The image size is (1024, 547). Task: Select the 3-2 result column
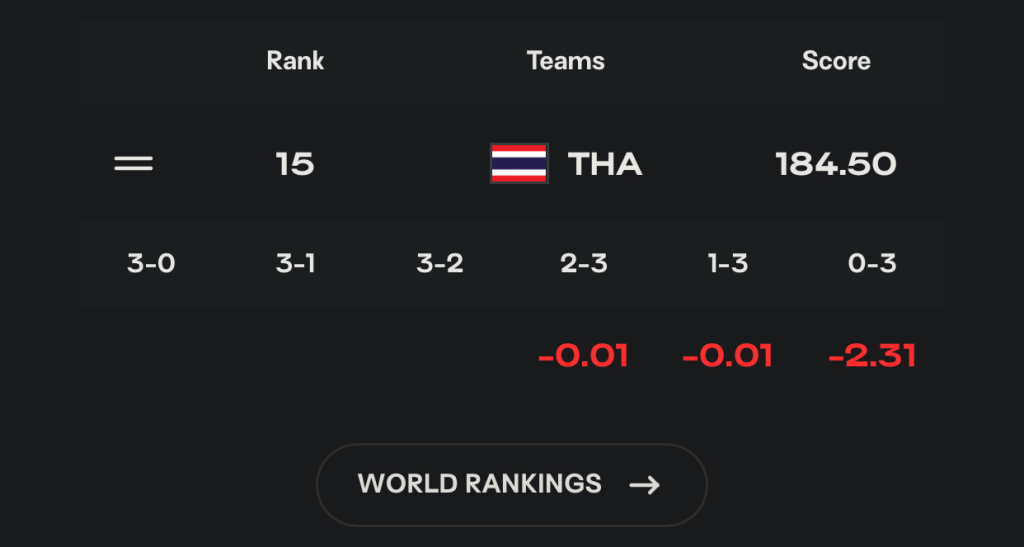coord(440,264)
